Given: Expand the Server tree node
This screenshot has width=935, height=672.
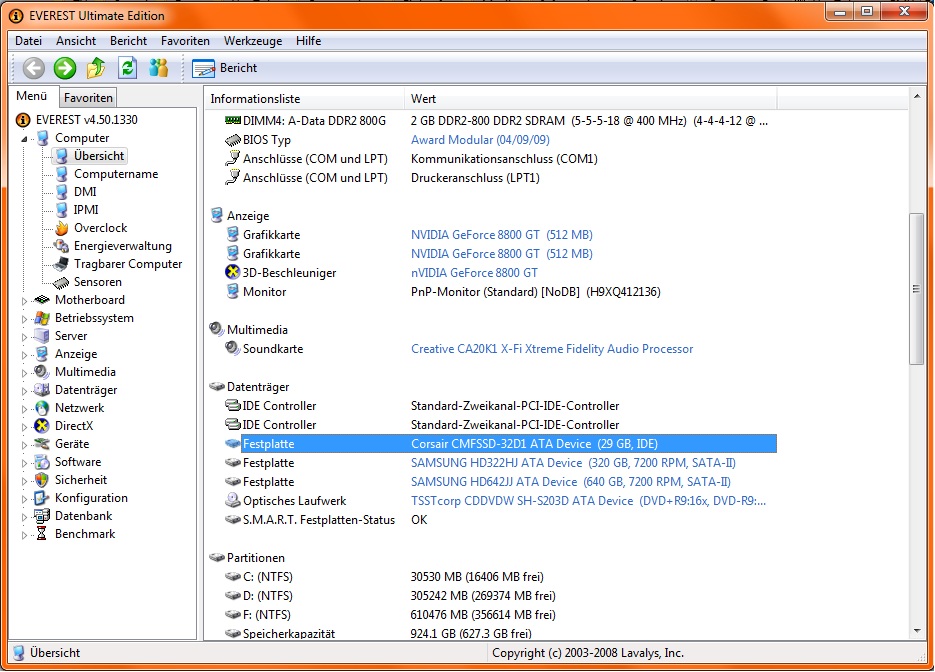Looking at the screenshot, I should click(24, 337).
